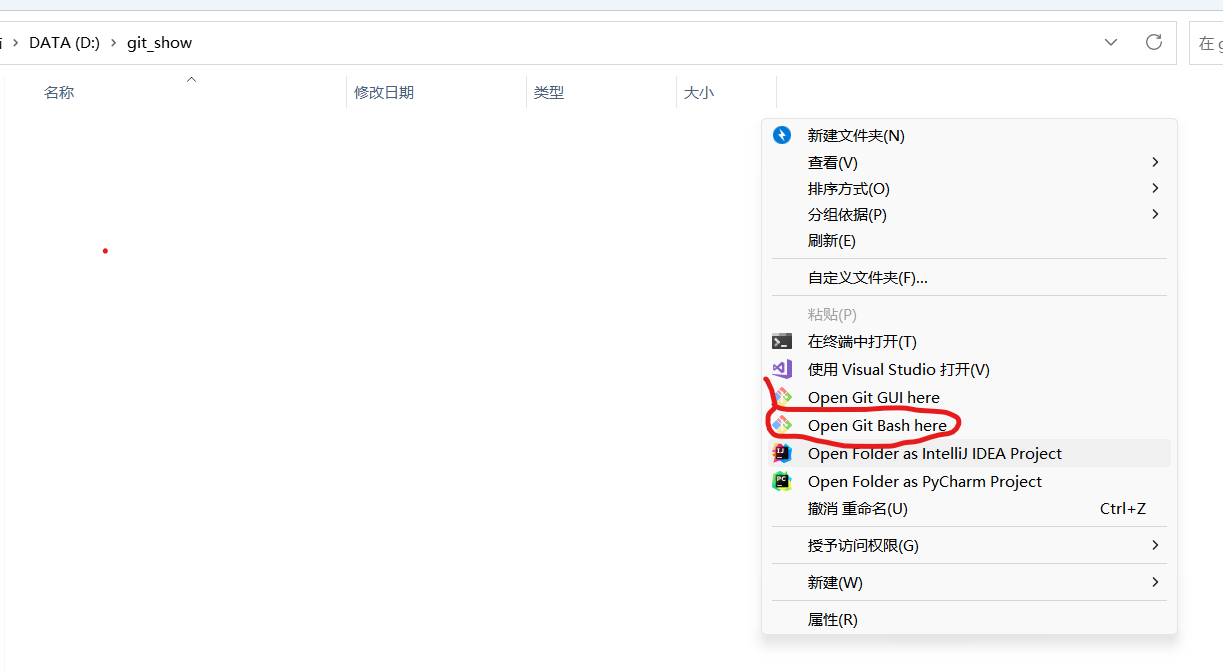Click the IntelliJ IDEA icon

click(782, 453)
